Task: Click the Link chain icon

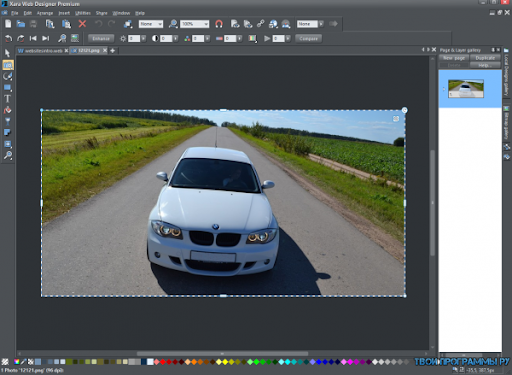Action: tap(260, 24)
